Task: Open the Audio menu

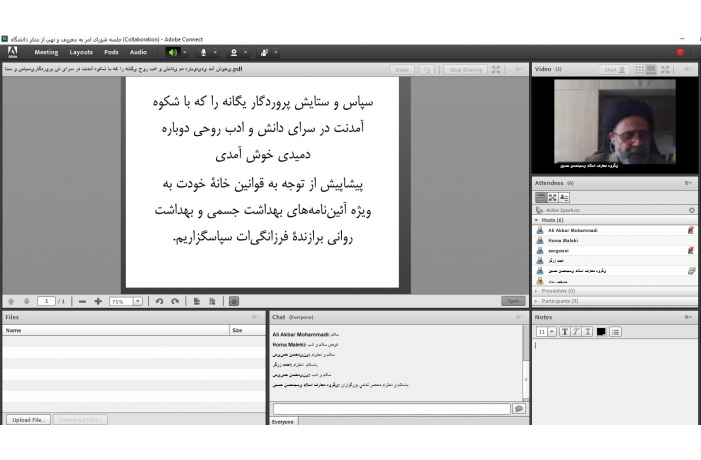Action: pos(138,52)
